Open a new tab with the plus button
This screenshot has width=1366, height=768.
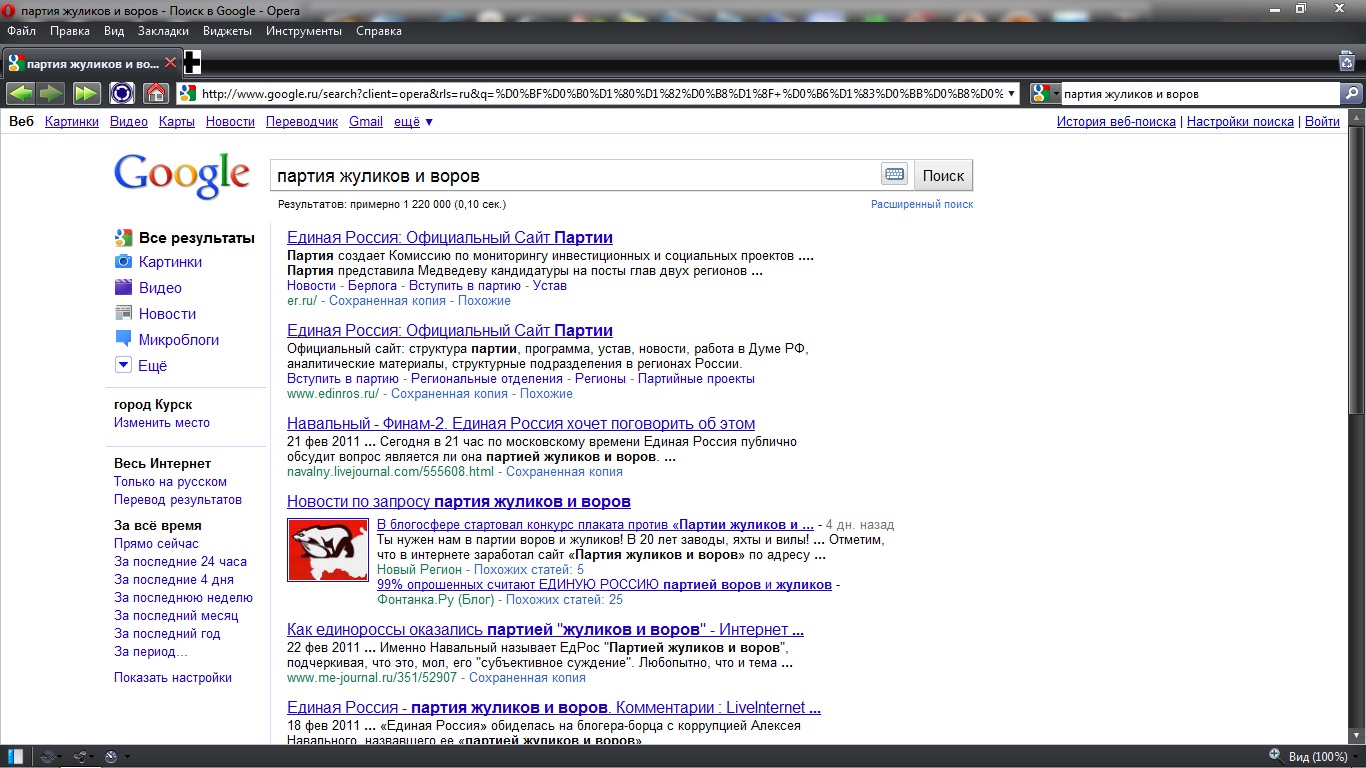click(x=192, y=63)
